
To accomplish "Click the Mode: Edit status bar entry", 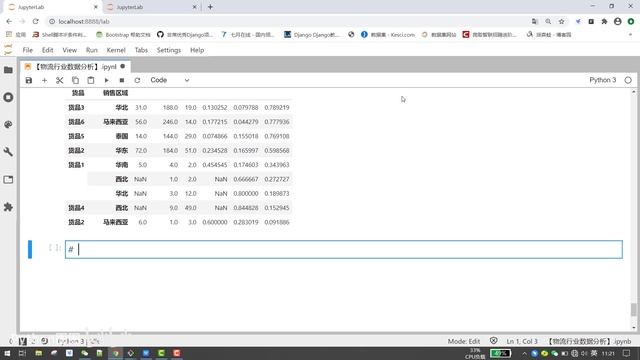I will [464, 341].
